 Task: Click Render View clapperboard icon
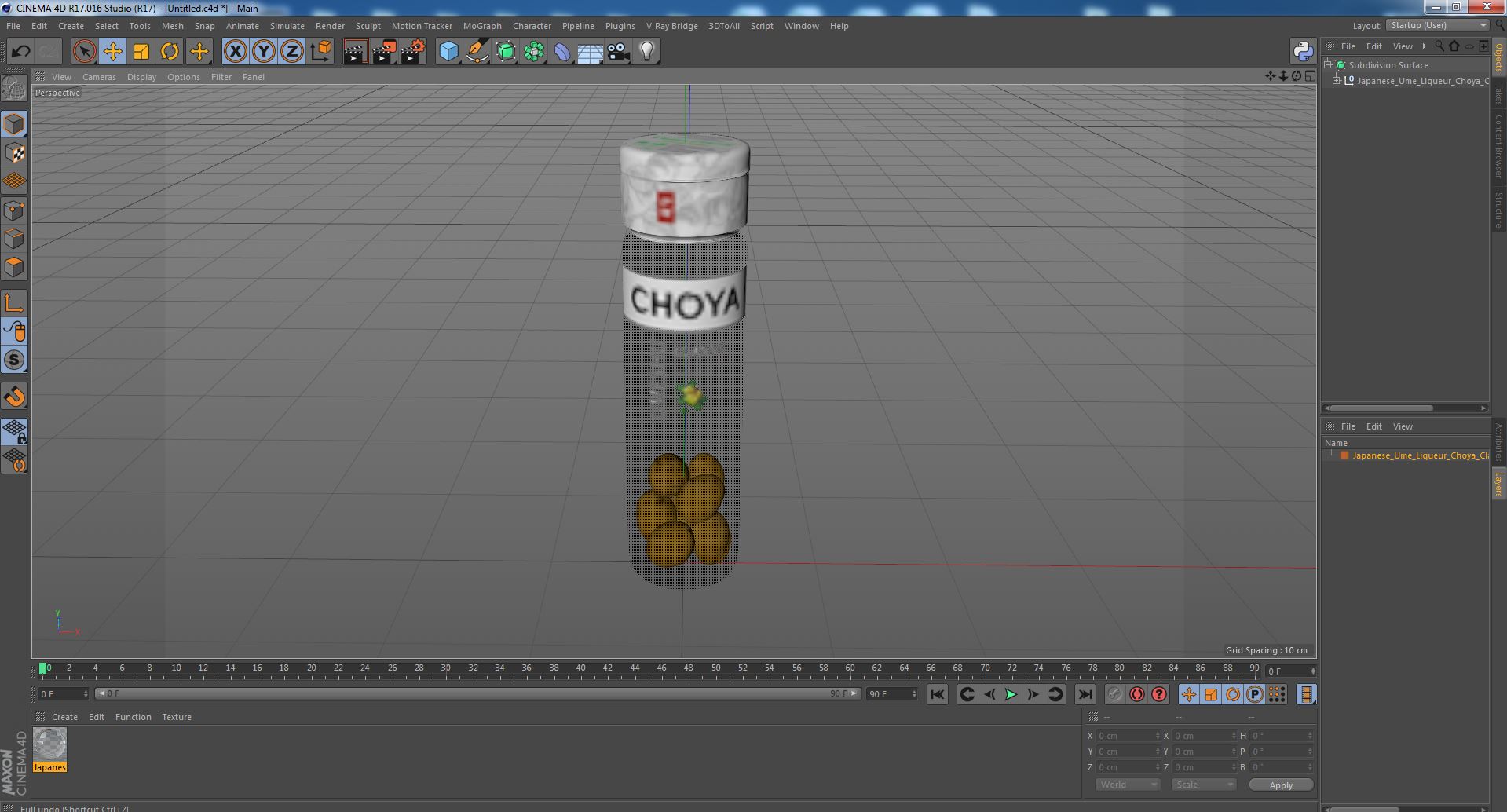click(355, 52)
